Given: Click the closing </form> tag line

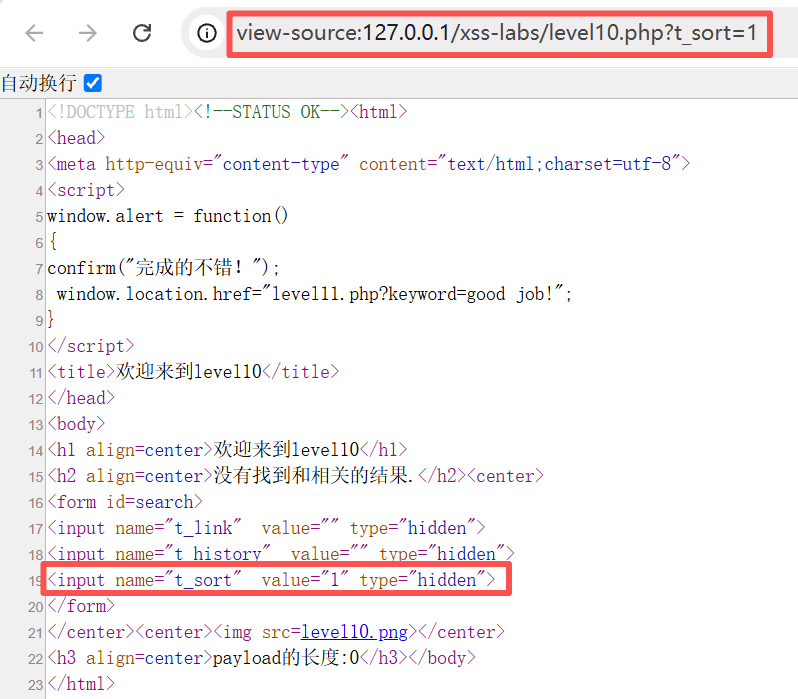Looking at the screenshot, I should click(81, 606).
